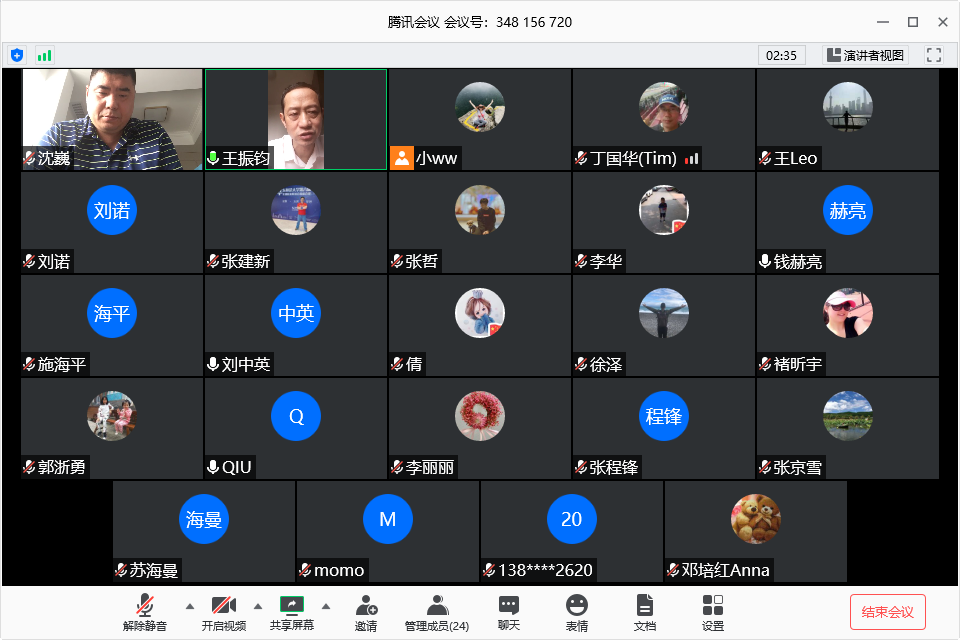Screen dimensions: 960x640
Task: Open the 聊天 chat panel
Action: point(509,612)
